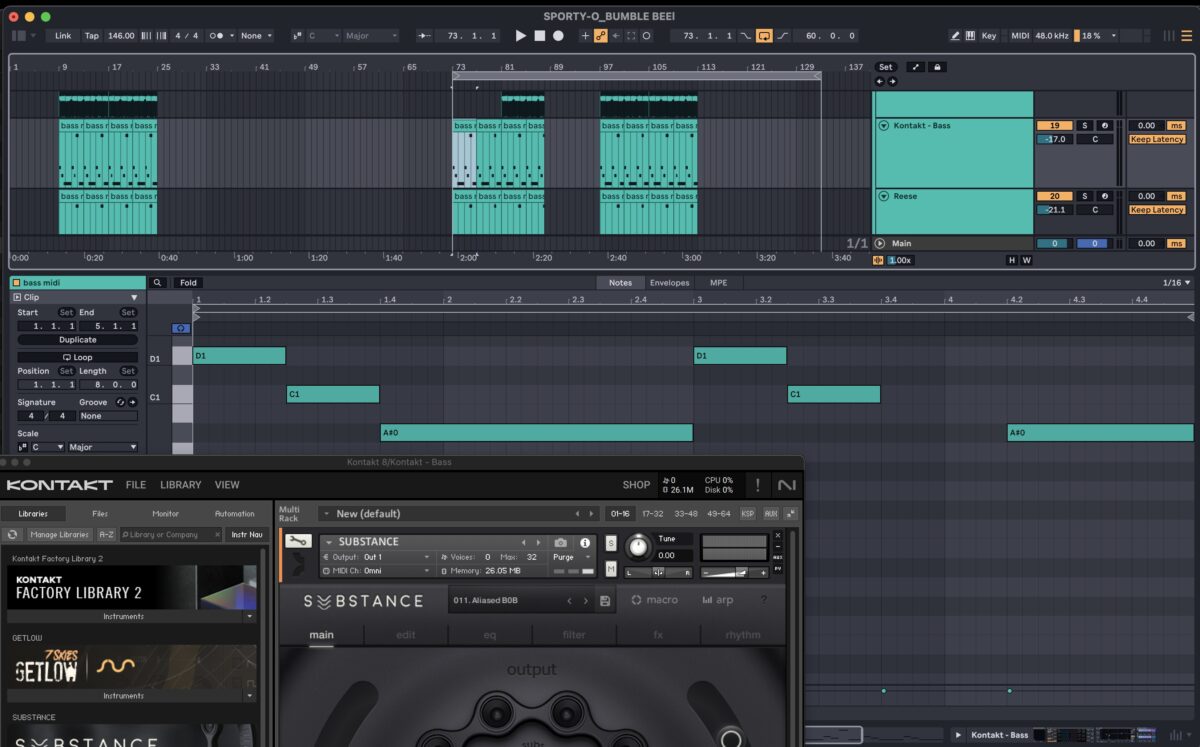Click the Kontakt - Bass volume value -17.0
Image resolution: width=1200 pixels, height=747 pixels.
pyautogui.click(x=1054, y=139)
